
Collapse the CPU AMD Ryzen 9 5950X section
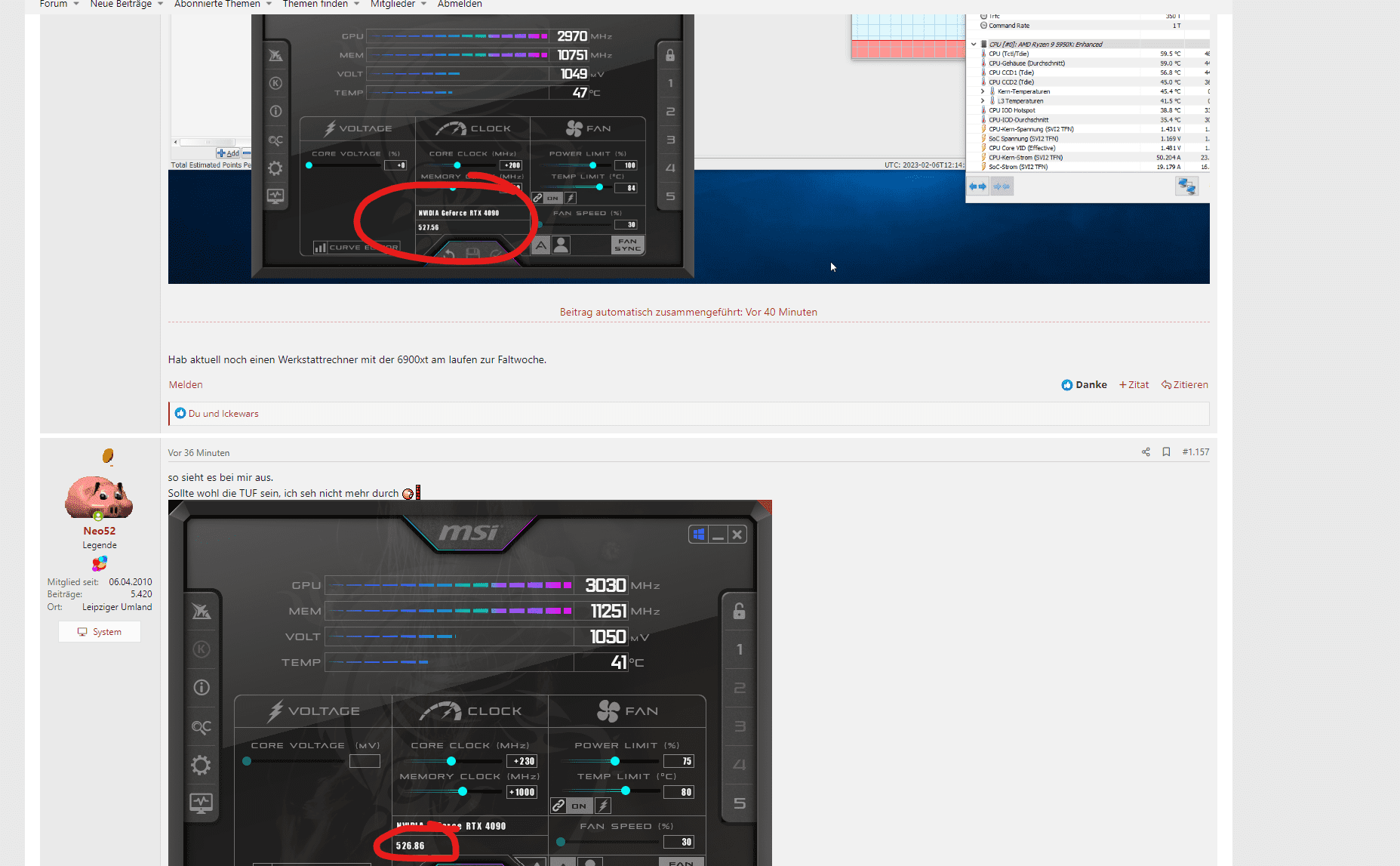click(x=974, y=44)
